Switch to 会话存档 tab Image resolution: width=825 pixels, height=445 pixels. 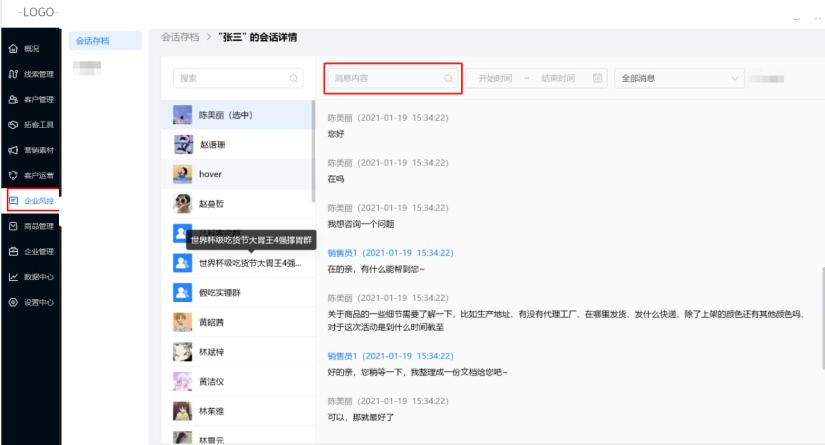[x=92, y=41]
